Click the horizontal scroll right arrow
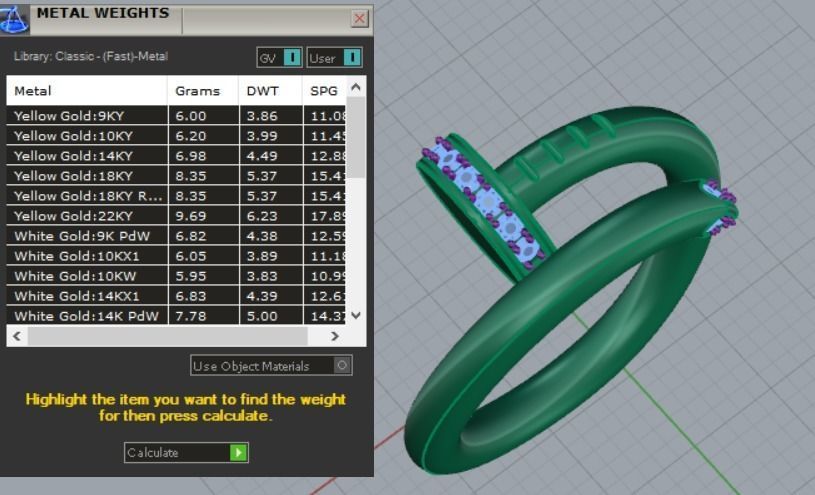The width and height of the screenshot is (815, 495). (x=335, y=336)
